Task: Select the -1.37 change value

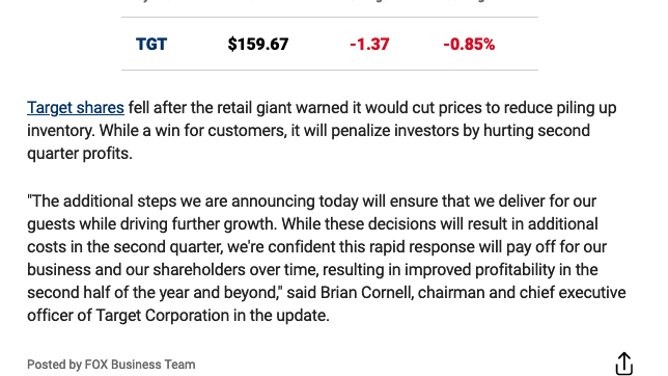Action: (x=369, y=44)
